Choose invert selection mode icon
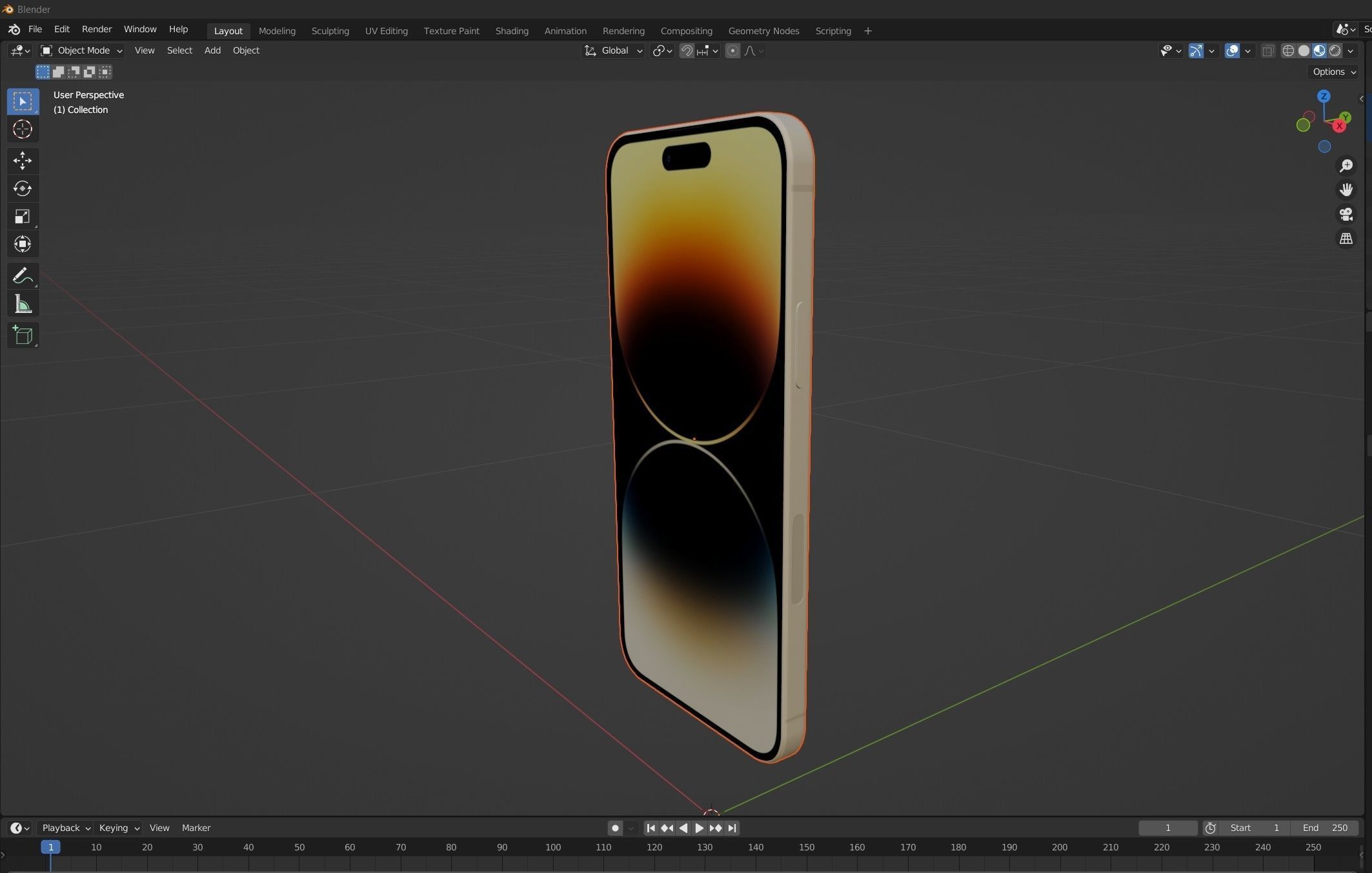 click(89, 72)
